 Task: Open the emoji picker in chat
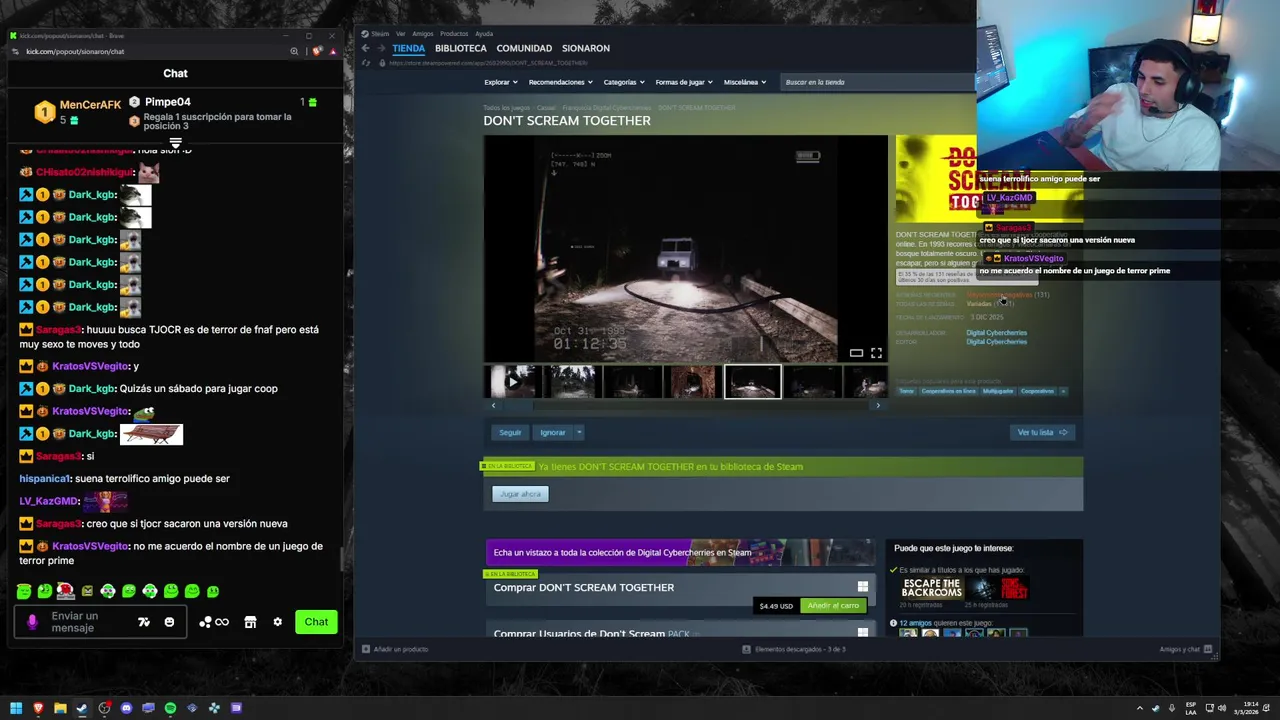169,622
